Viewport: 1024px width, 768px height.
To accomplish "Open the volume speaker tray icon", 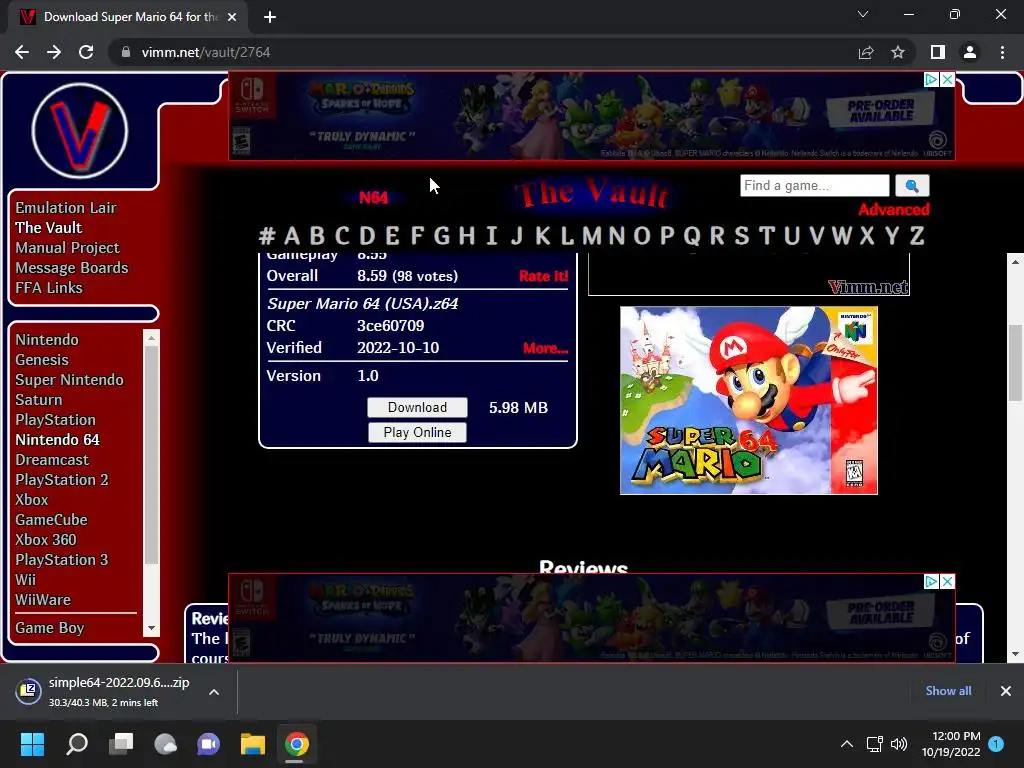I will coord(899,744).
